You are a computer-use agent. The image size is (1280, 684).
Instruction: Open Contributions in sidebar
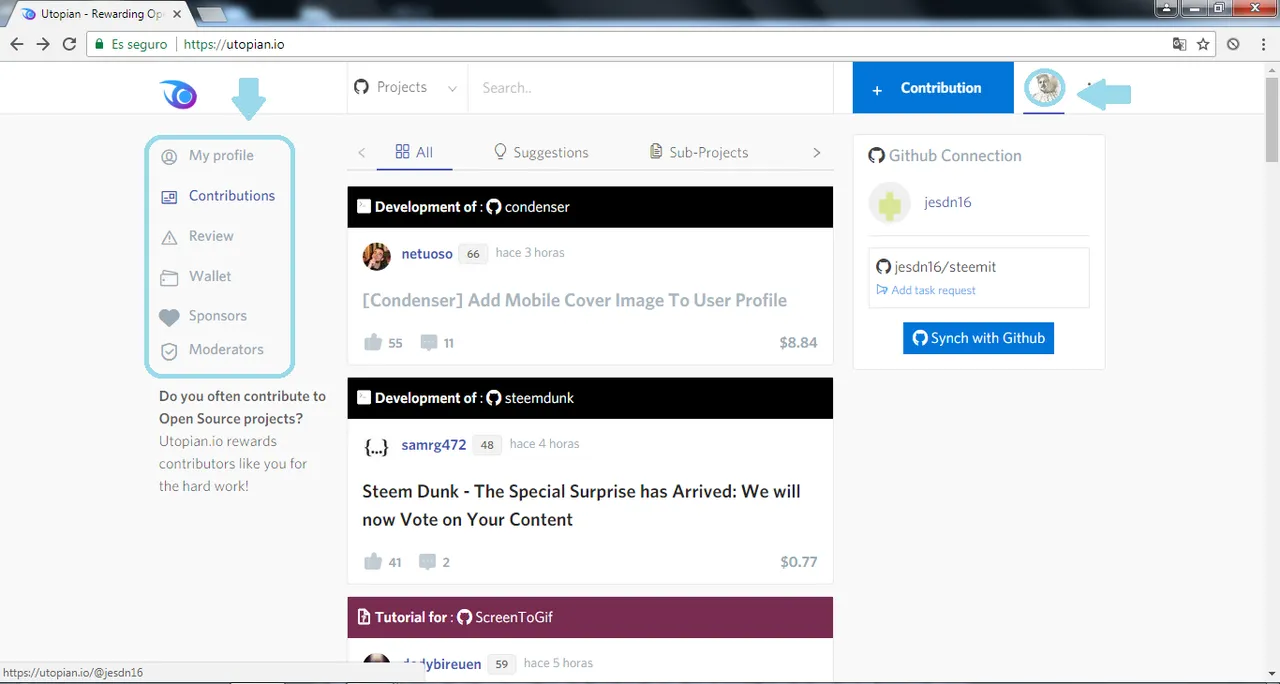[232, 196]
